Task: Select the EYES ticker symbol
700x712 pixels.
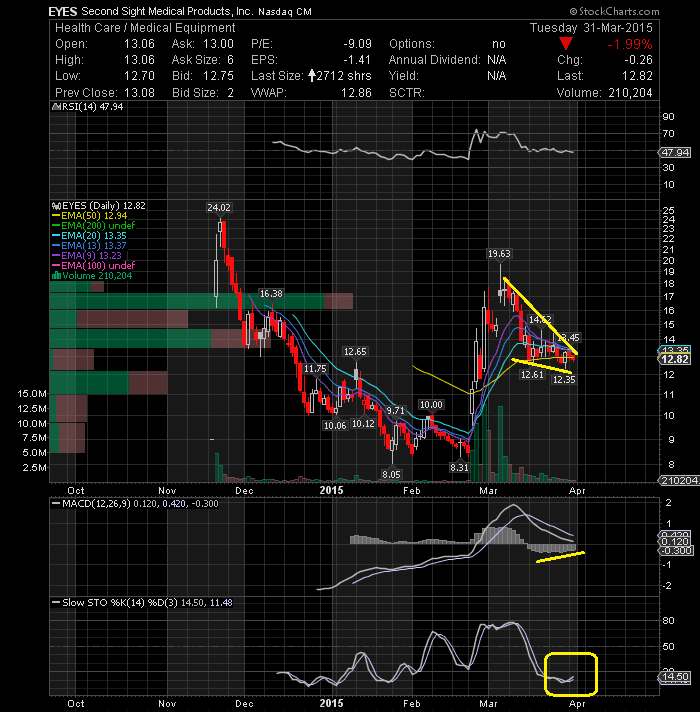Action: point(63,12)
